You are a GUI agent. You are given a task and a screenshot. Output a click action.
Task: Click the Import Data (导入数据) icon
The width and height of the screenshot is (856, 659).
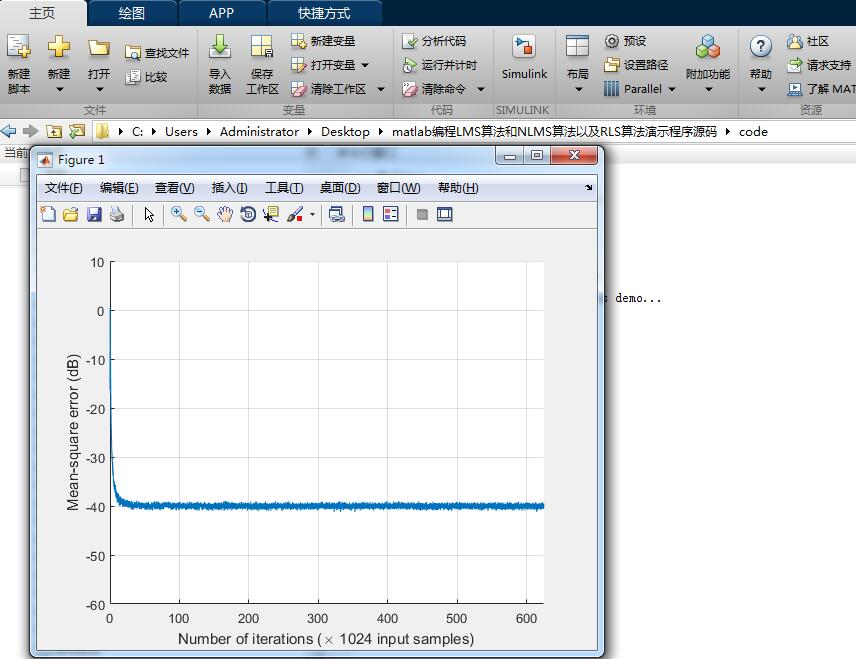[x=219, y=46]
